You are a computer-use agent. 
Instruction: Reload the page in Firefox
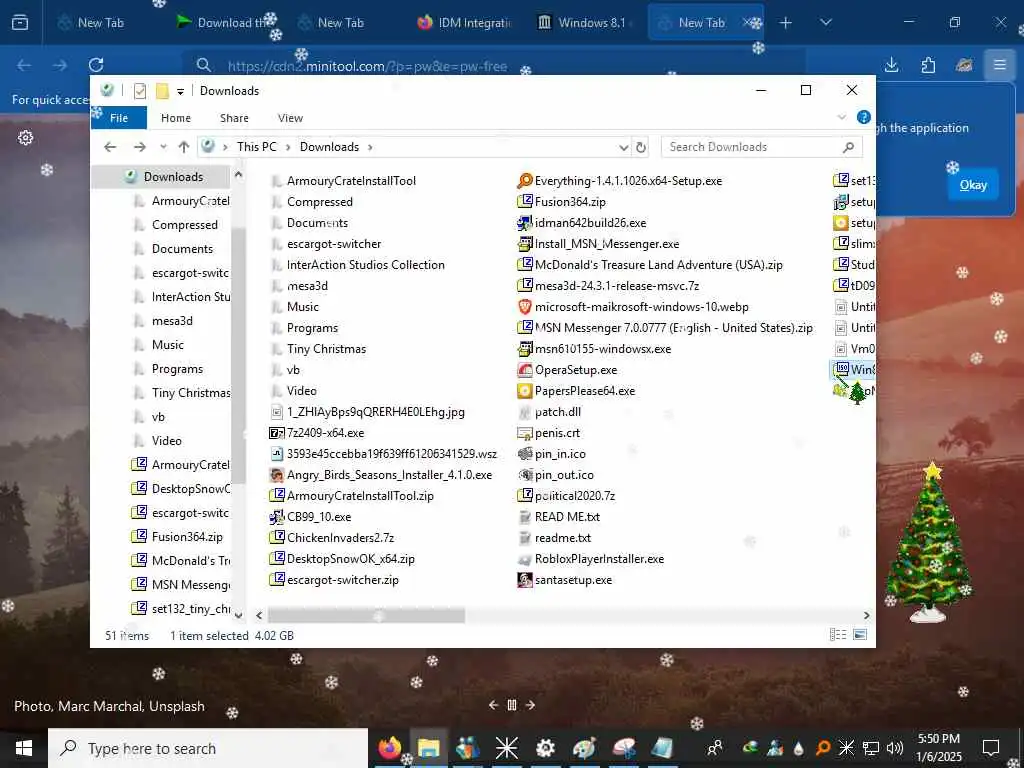[x=96, y=65]
